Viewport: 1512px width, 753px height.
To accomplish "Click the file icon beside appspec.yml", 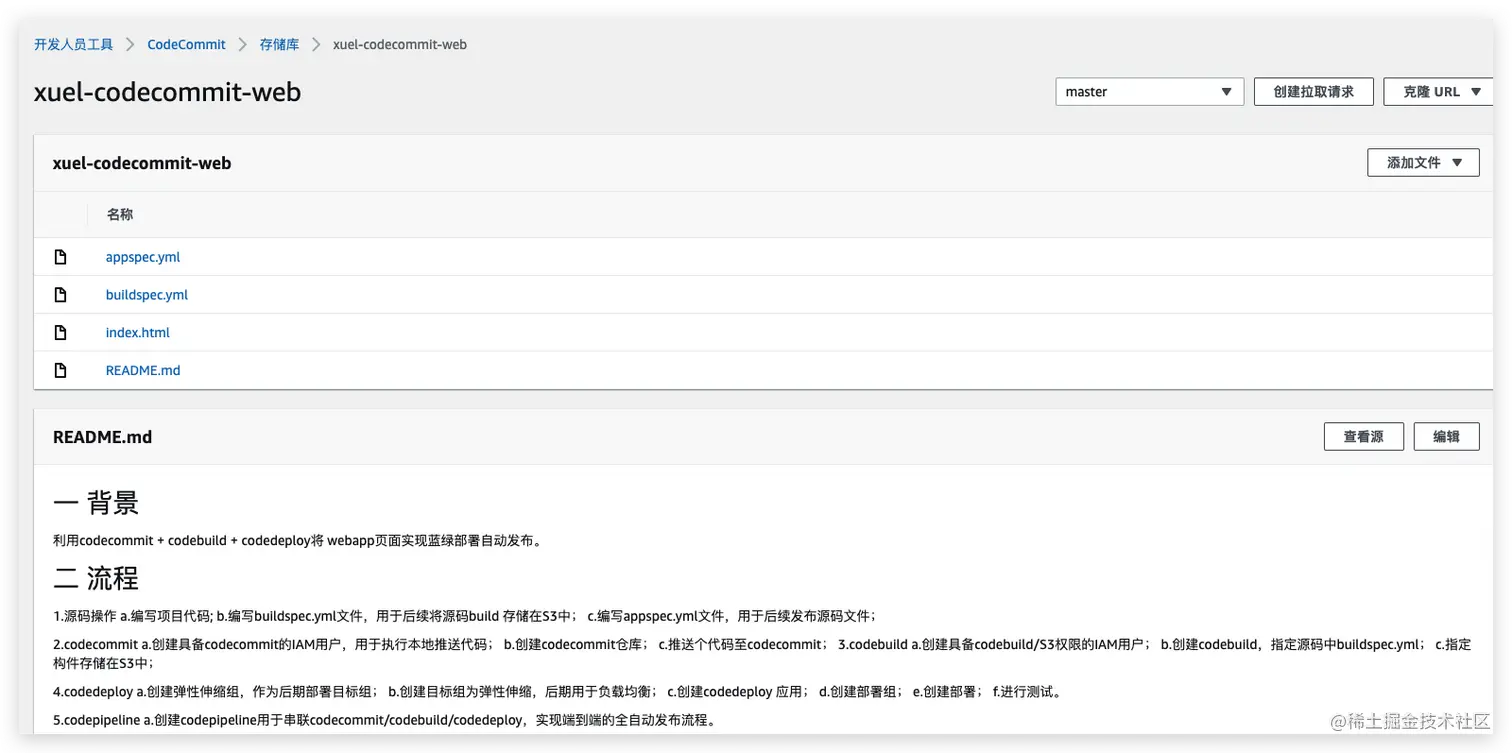I will (60, 257).
